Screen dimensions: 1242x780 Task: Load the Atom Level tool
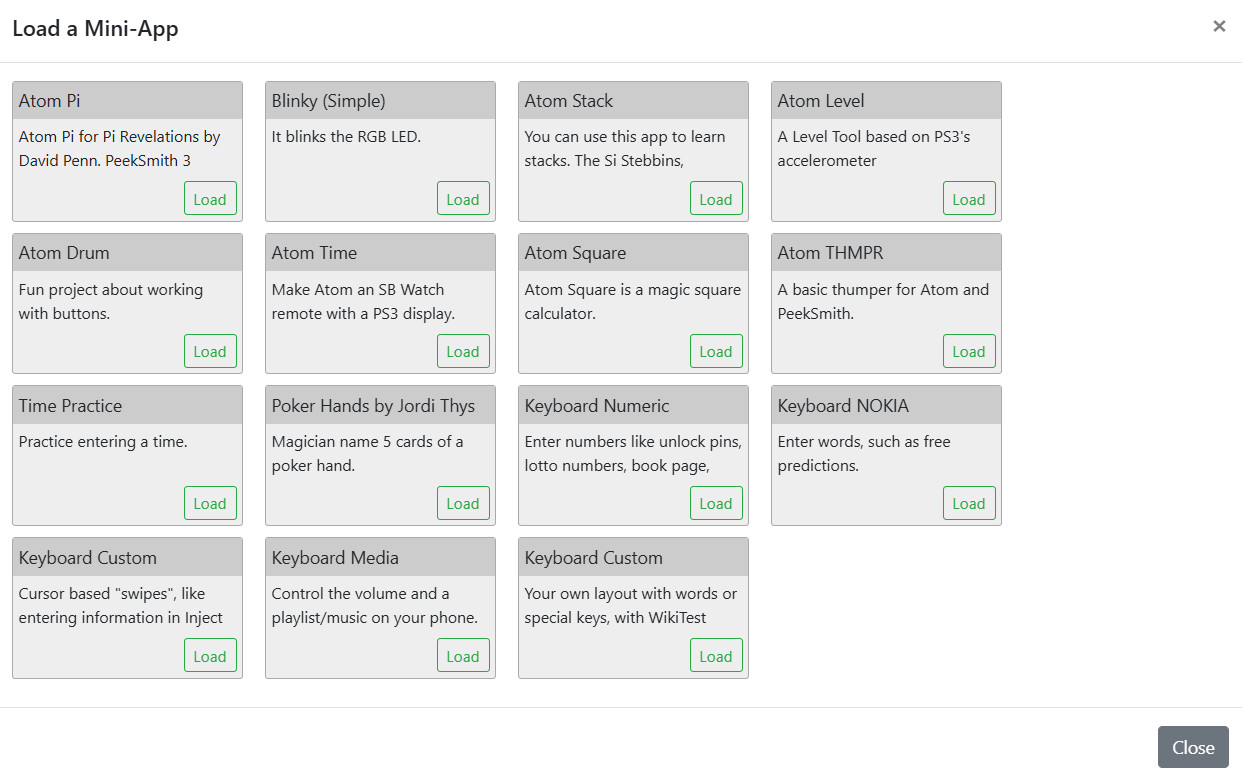click(969, 199)
